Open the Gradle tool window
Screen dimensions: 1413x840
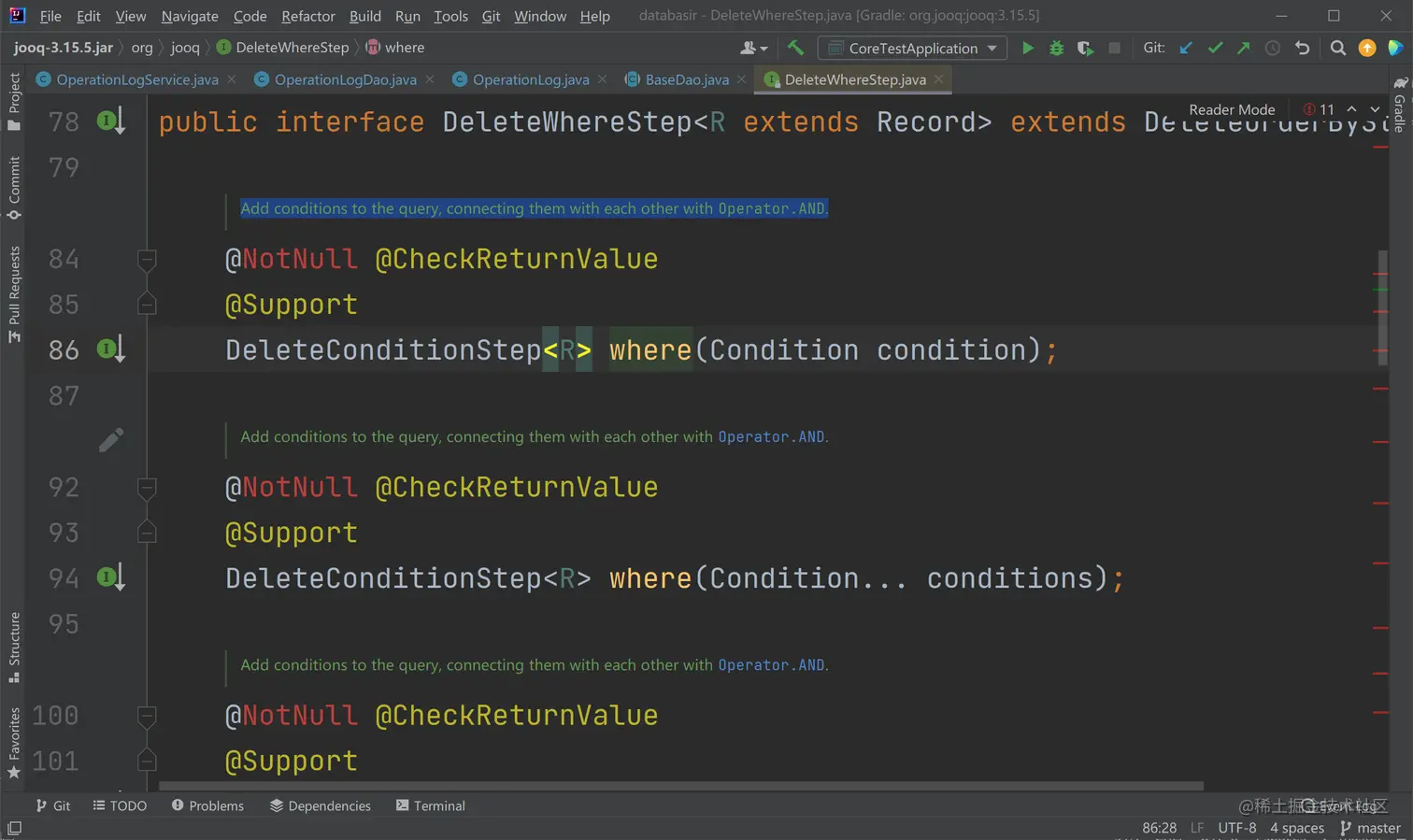[x=1399, y=104]
